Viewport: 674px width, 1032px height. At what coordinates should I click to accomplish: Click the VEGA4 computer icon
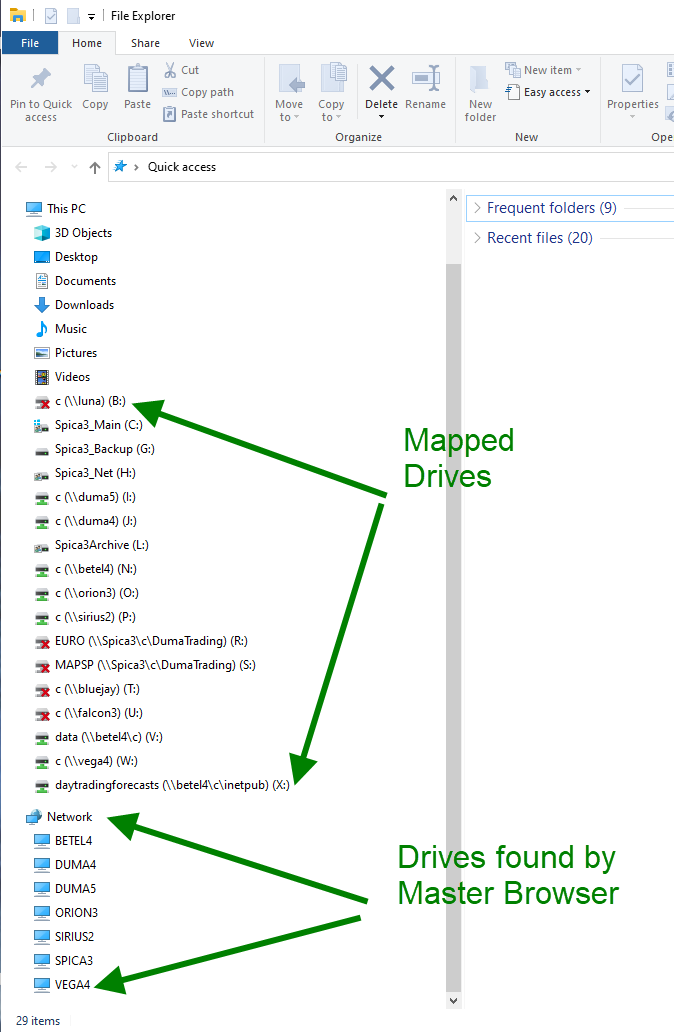[42, 985]
